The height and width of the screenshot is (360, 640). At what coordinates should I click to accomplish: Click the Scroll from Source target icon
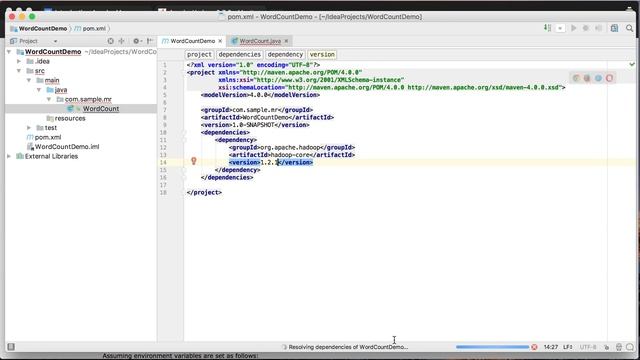click(111, 41)
